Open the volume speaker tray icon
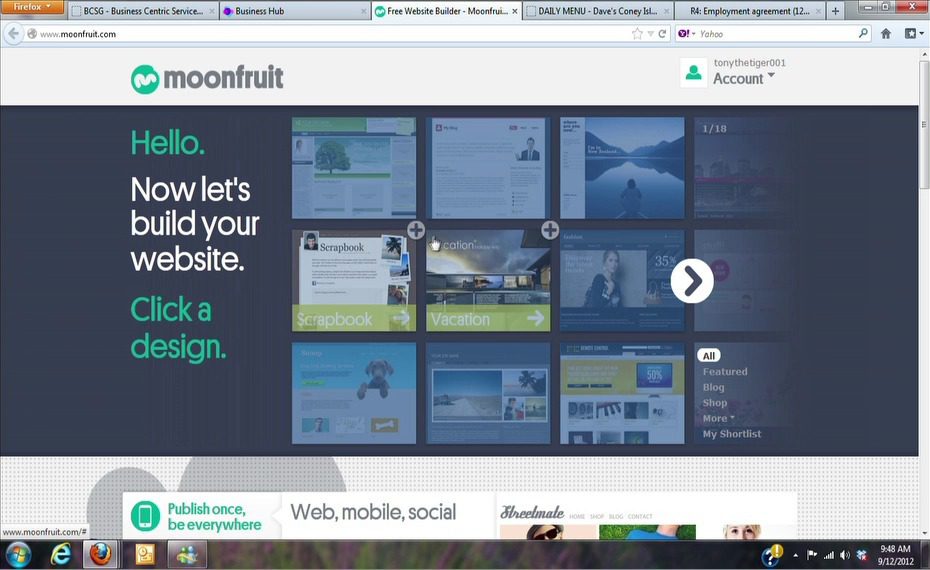 (845, 555)
